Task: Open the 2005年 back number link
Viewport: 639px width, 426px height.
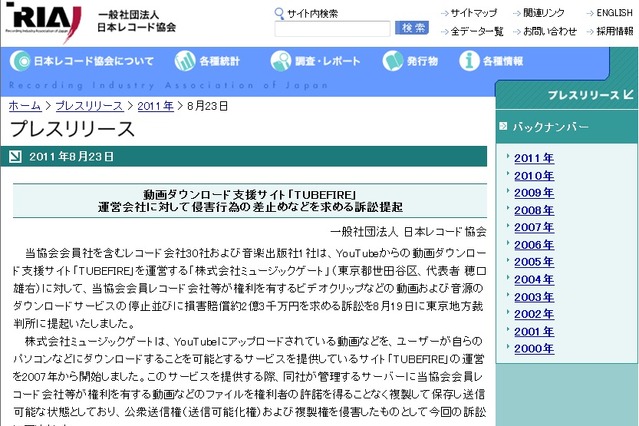Action: click(x=534, y=262)
